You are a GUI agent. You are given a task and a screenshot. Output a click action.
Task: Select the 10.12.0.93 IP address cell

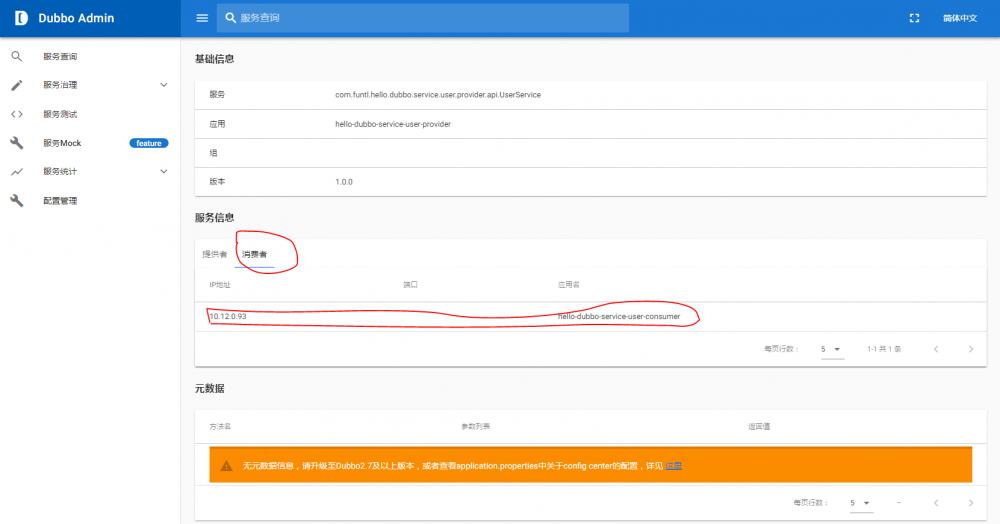click(x=228, y=316)
